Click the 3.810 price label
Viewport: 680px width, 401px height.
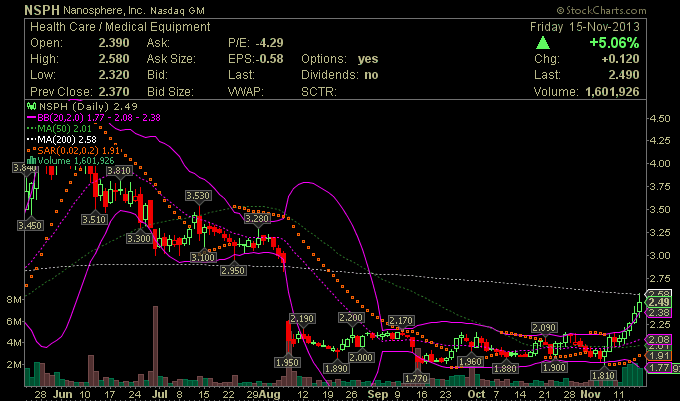point(119,171)
